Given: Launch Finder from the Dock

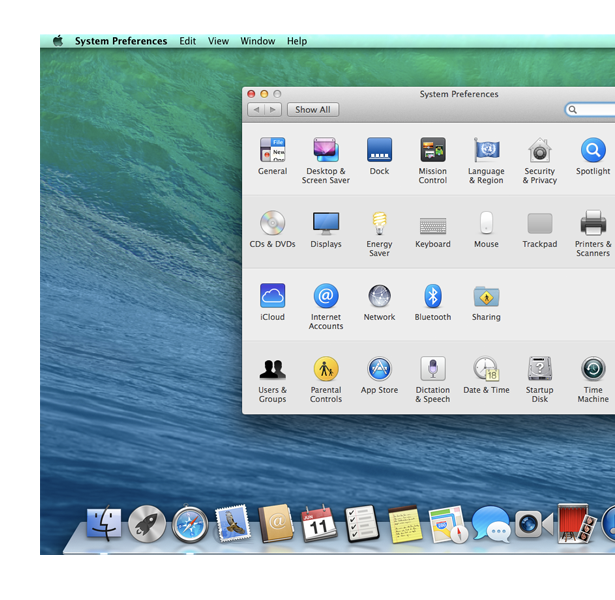Looking at the screenshot, I should pos(104,524).
